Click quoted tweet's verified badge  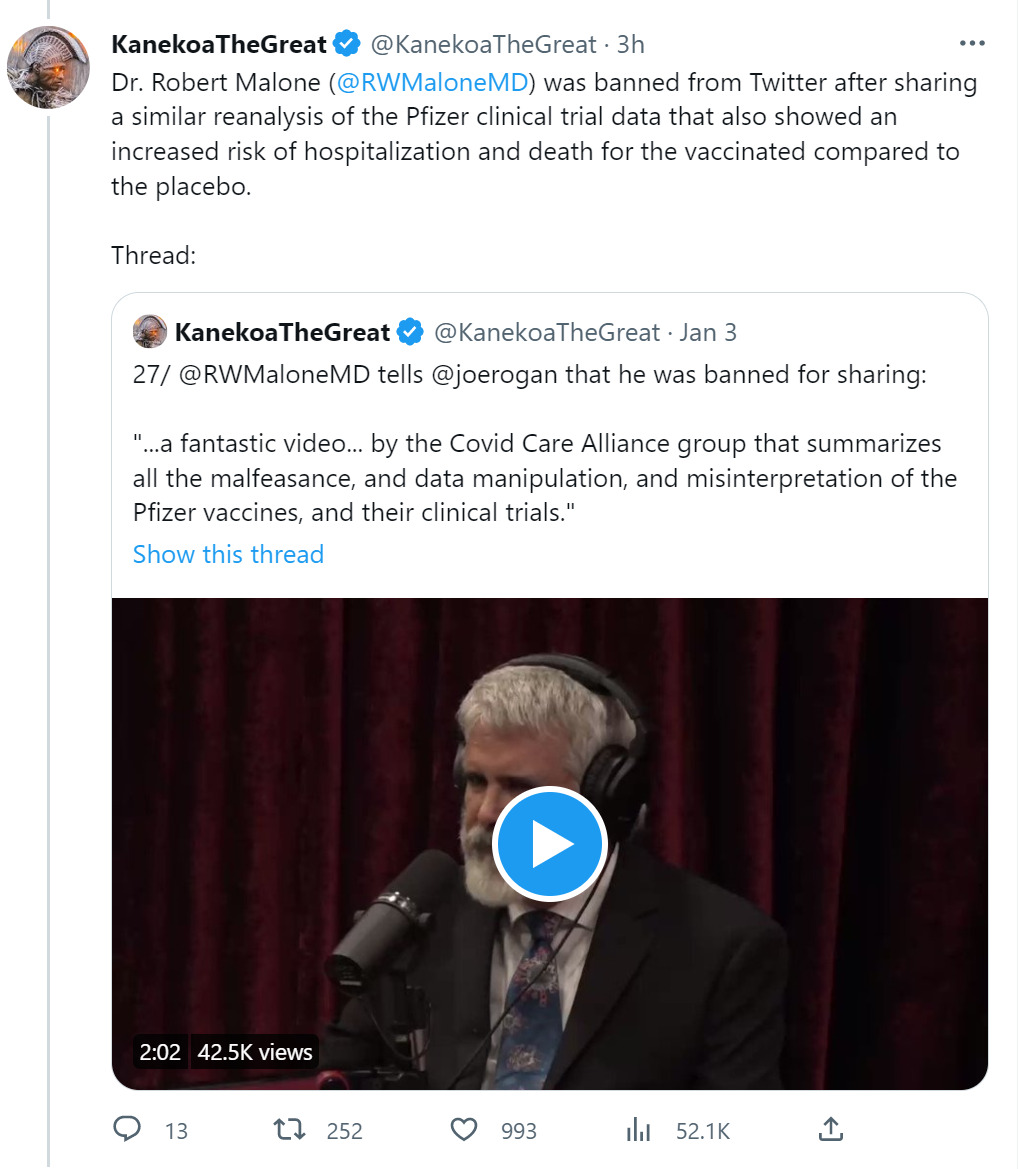[x=410, y=332]
